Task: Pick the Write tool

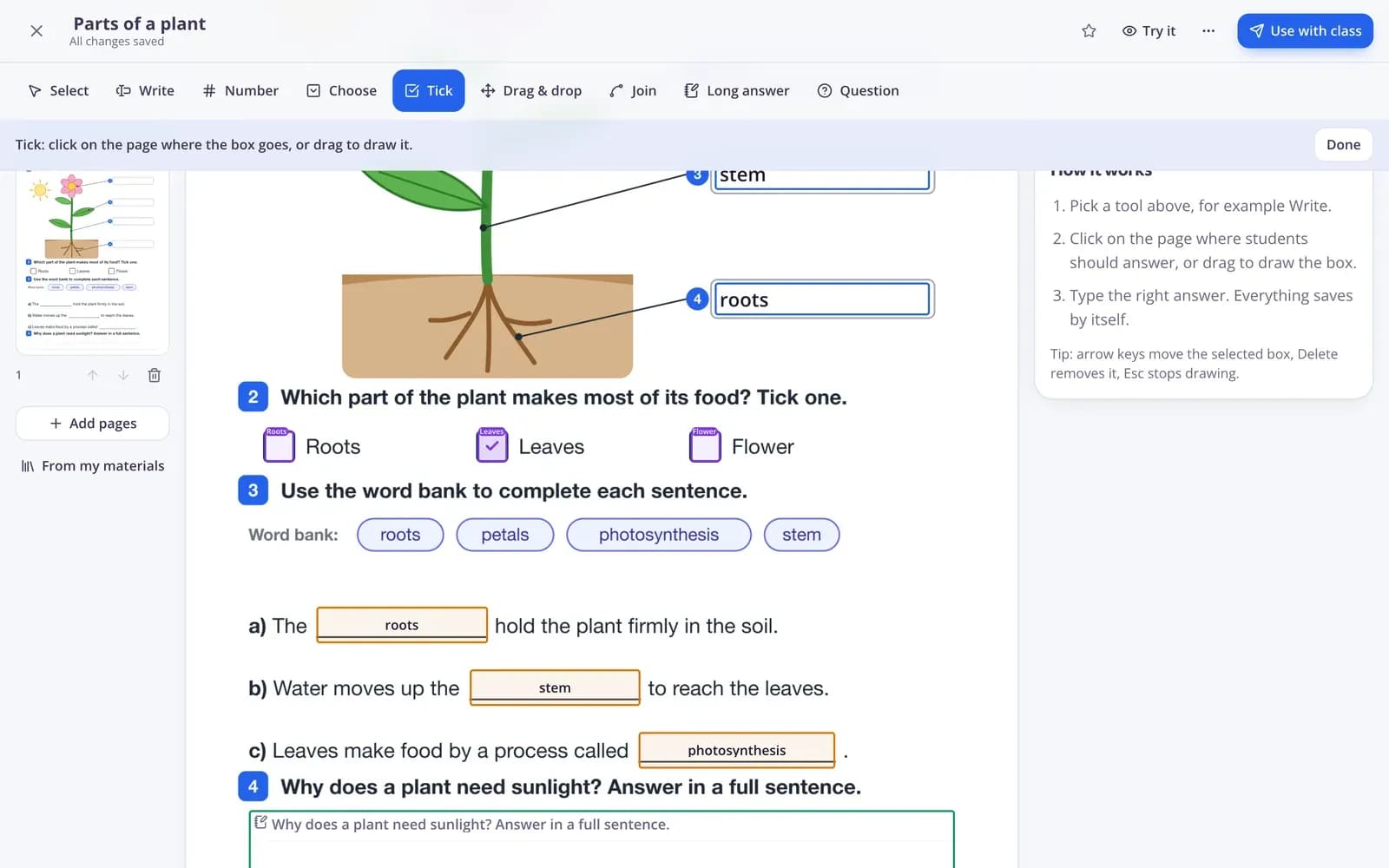Action: pyautogui.click(x=145, y=91)
